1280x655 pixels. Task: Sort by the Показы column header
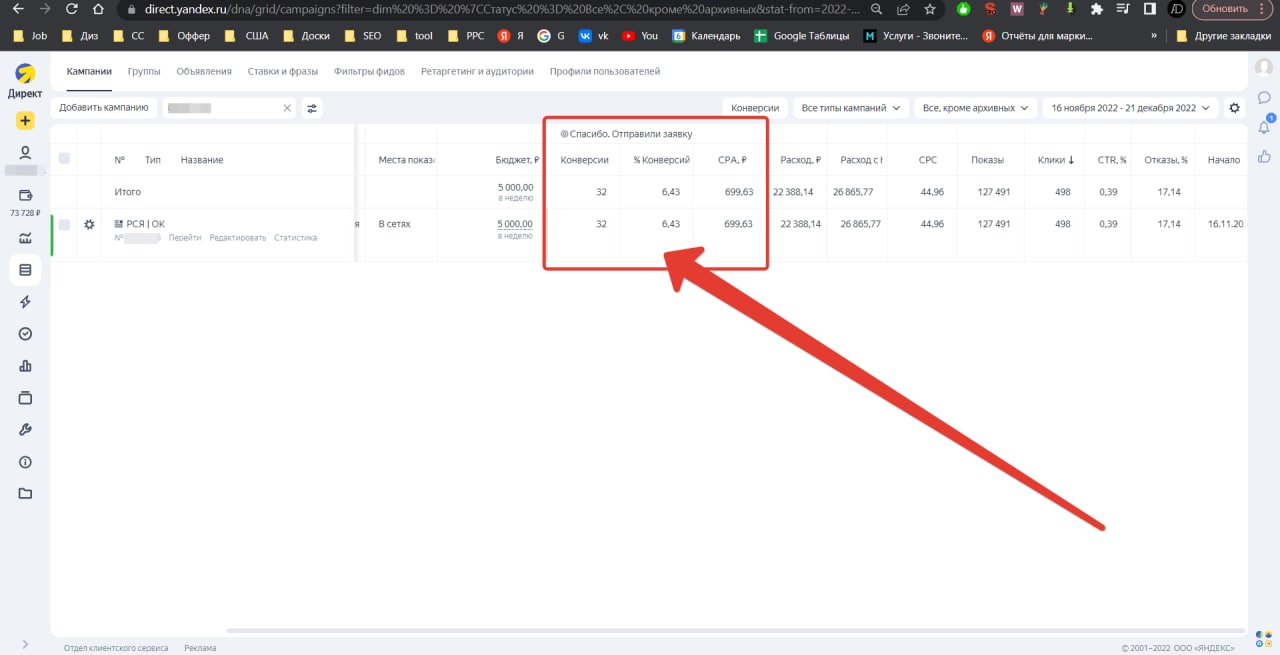(x=987, y=160)
